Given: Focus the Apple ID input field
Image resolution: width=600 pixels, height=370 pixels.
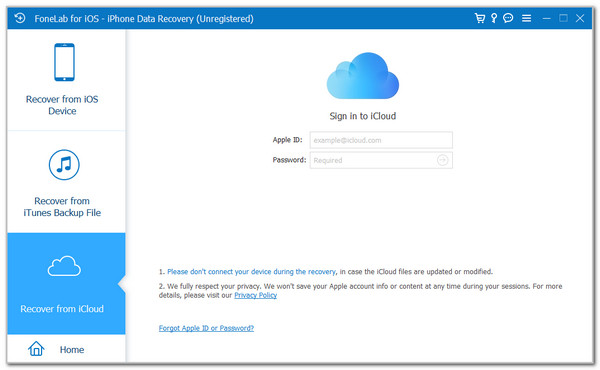Looking at the screenshot, I should 381,140.
